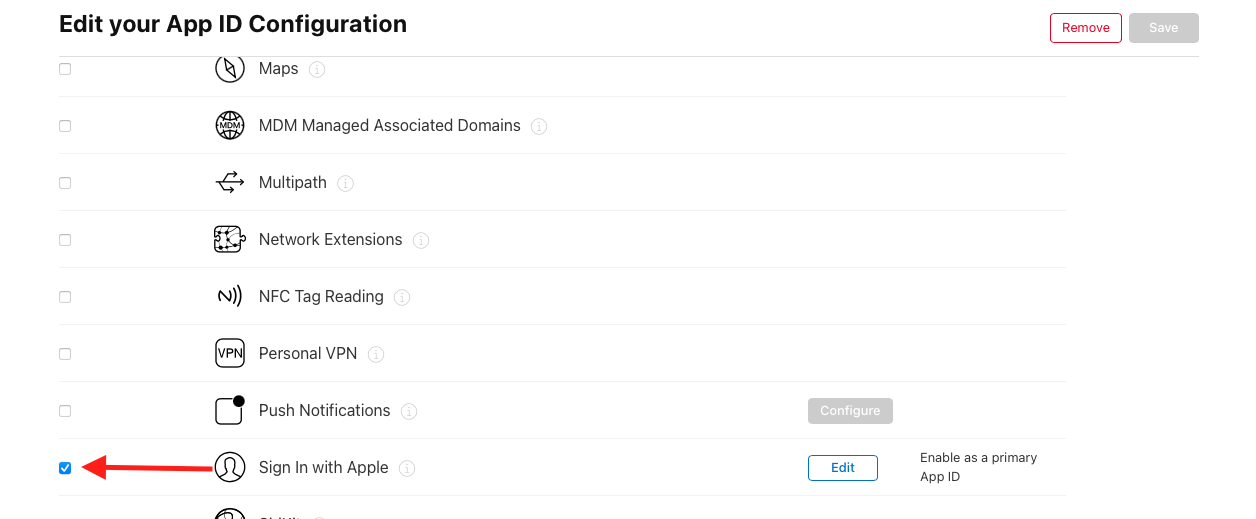
Task: Click the Network Extensions puzzle icon
Action: pos(230,240)
